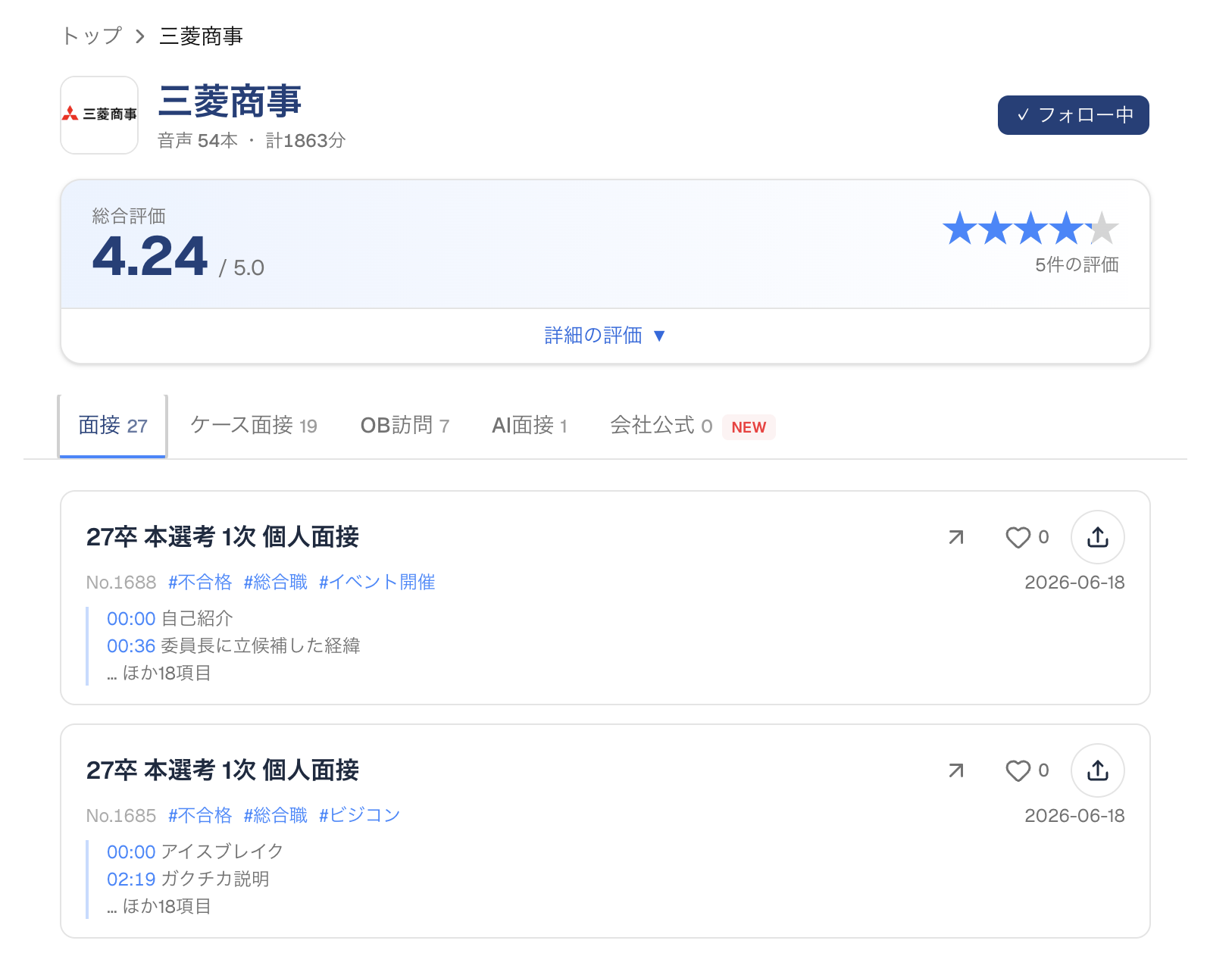Click the 2026-06-18 date on interview No.1688
This screenshot has width=1232, height=953.
pyautogui.click(x=1074, y=582)
